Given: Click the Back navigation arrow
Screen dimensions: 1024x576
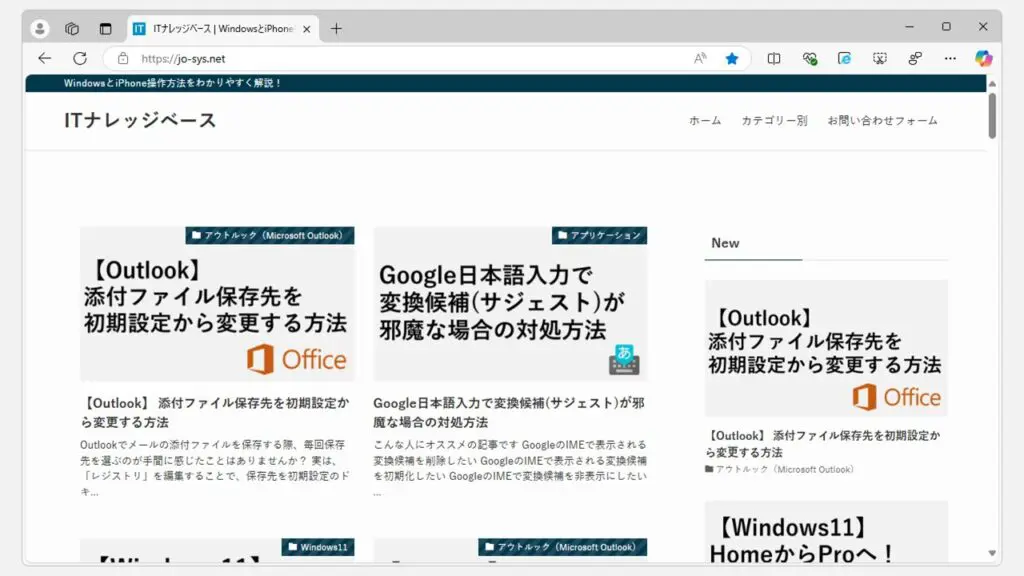Looking at the screenshot, I should [44, 59].
